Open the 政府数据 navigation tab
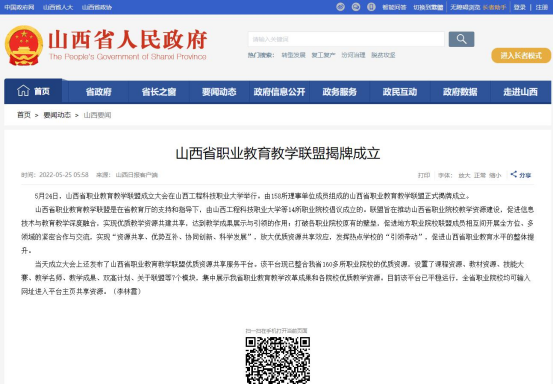 (460, 92)
